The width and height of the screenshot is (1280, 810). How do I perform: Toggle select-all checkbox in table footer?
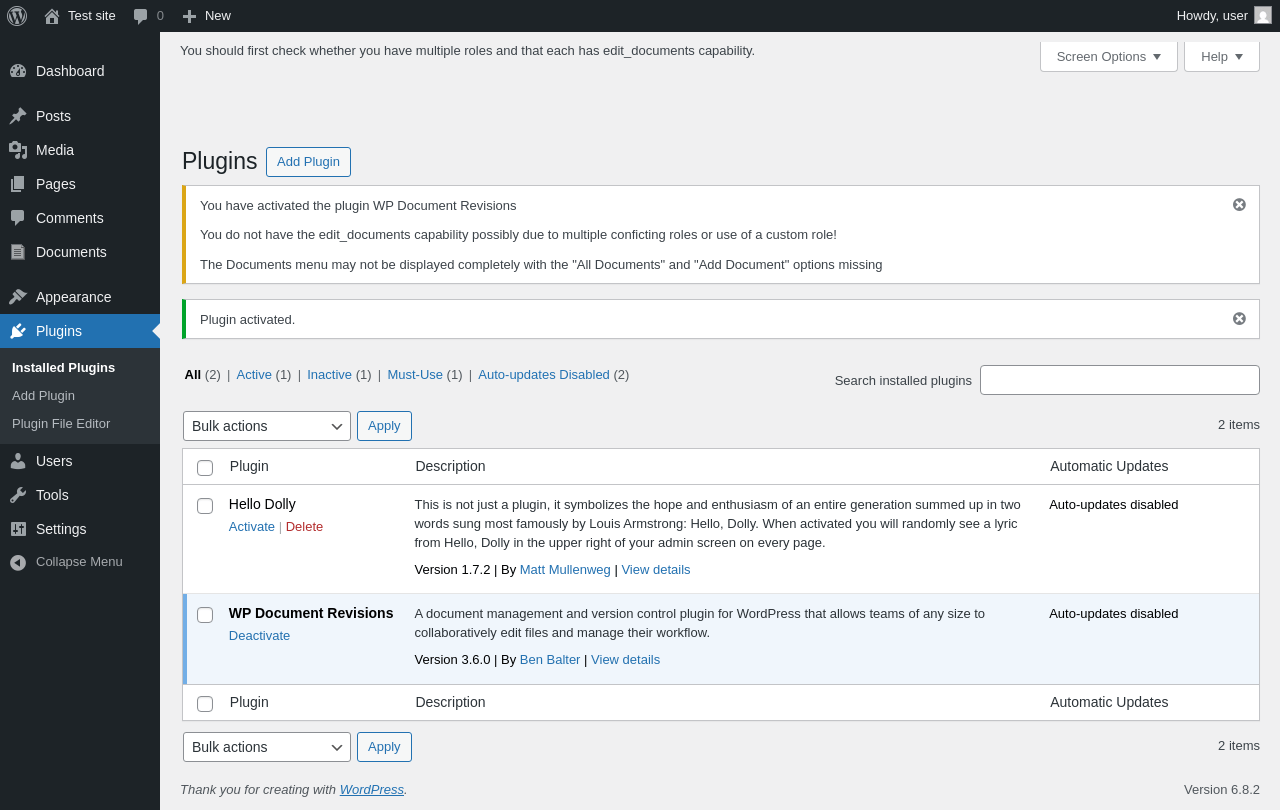click(205, 704)
